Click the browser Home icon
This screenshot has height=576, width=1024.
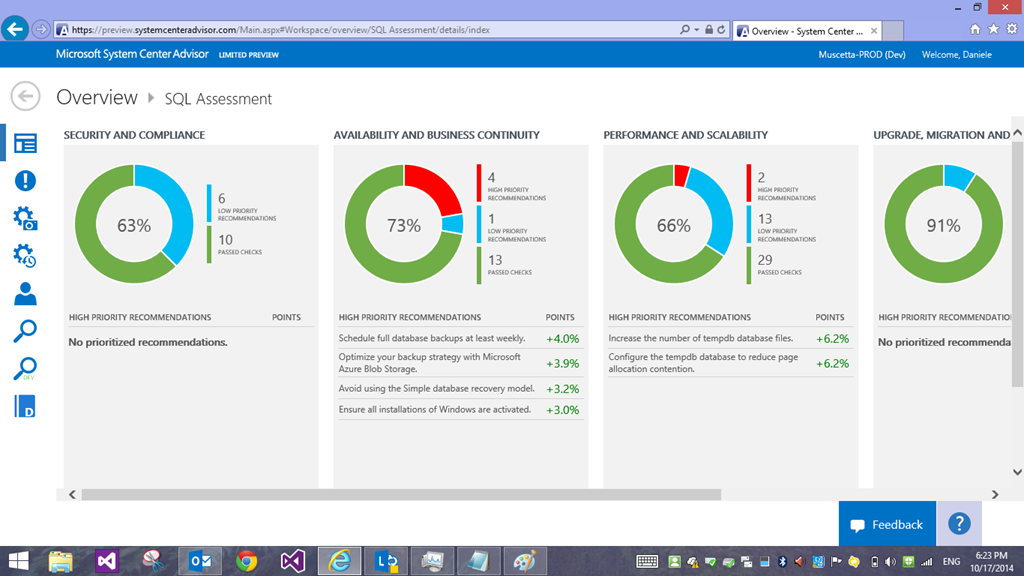[x=975, y=29]
